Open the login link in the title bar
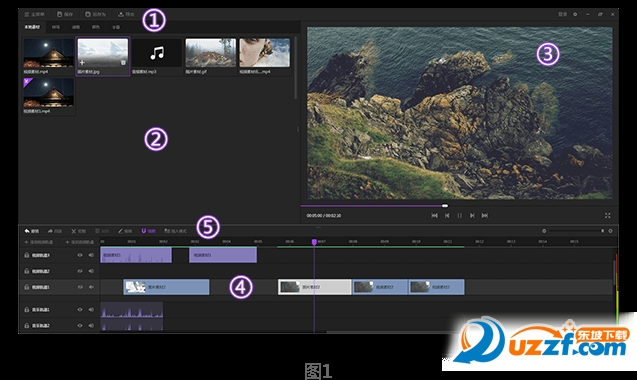The height and width of the screenshot is (380, 637). coord(562,14)
